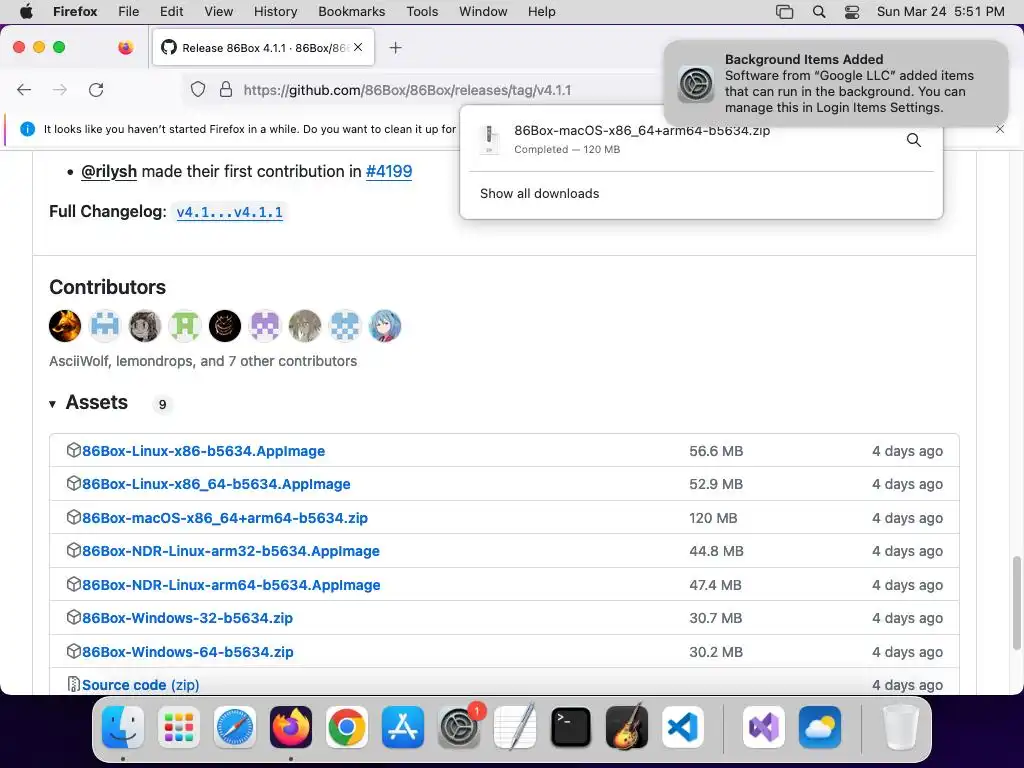Open the Weather cloud app in Dock
Screen dimensions: 1024x768
point(820,727)
